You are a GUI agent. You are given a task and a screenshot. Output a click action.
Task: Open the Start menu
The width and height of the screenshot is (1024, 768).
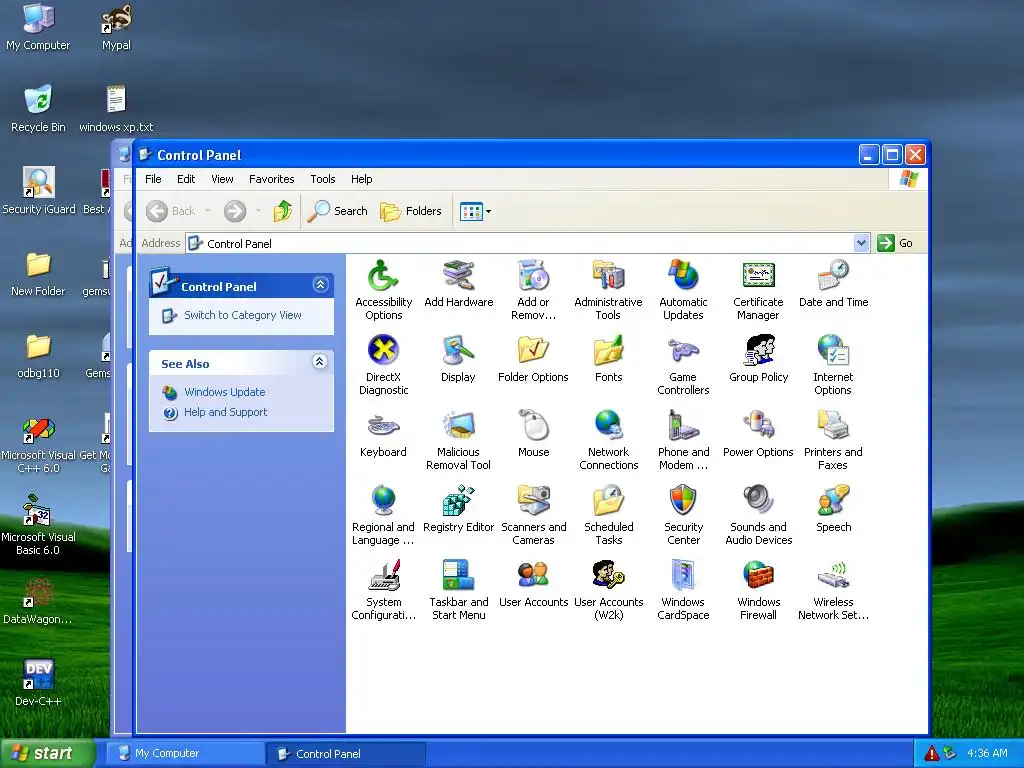click(x=48, y=753)
